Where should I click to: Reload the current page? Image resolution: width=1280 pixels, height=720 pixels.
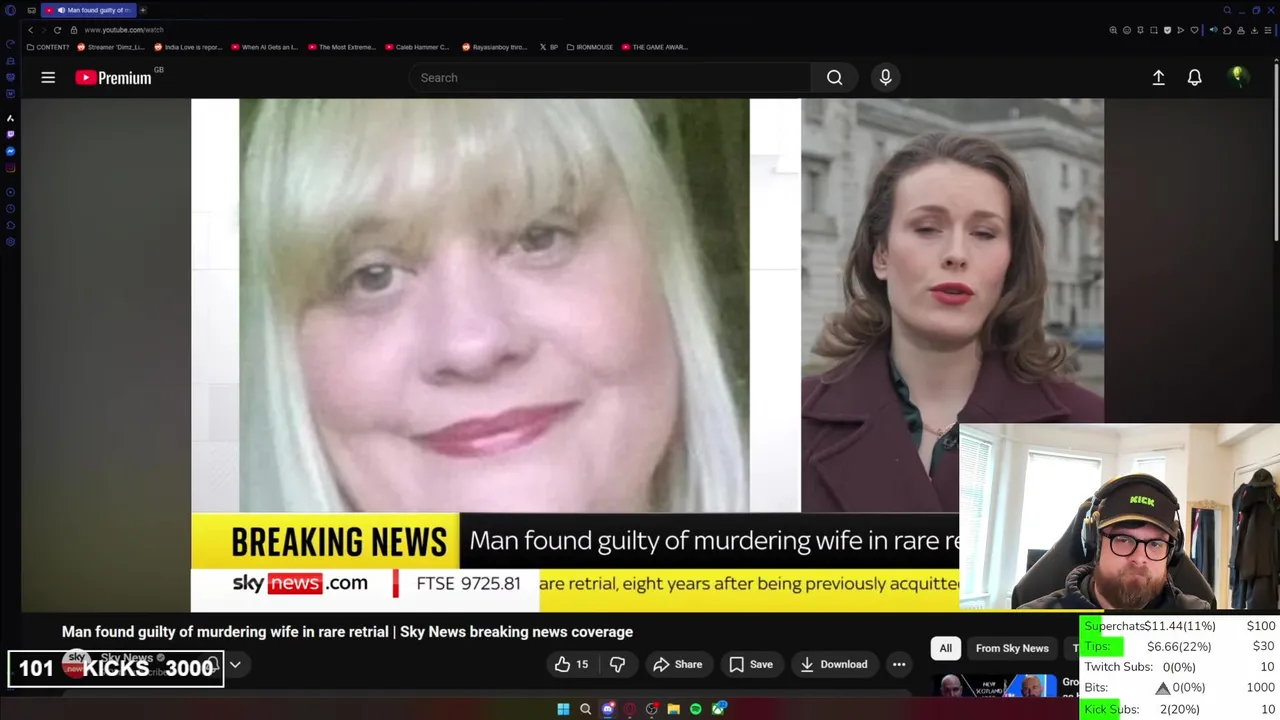tap(57, 30)
